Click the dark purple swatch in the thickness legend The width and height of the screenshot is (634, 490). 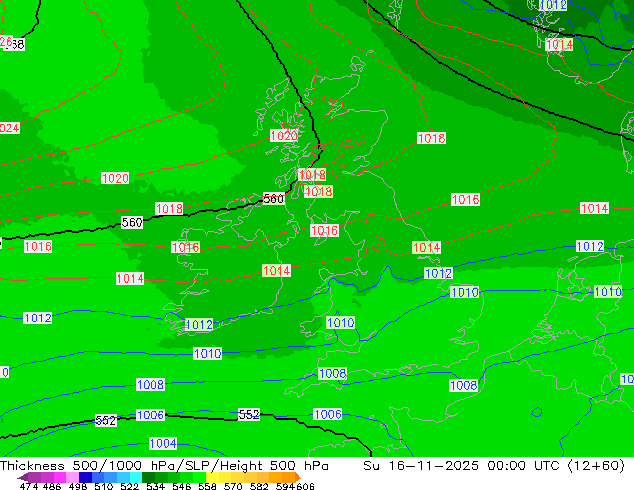click(34, 477)
